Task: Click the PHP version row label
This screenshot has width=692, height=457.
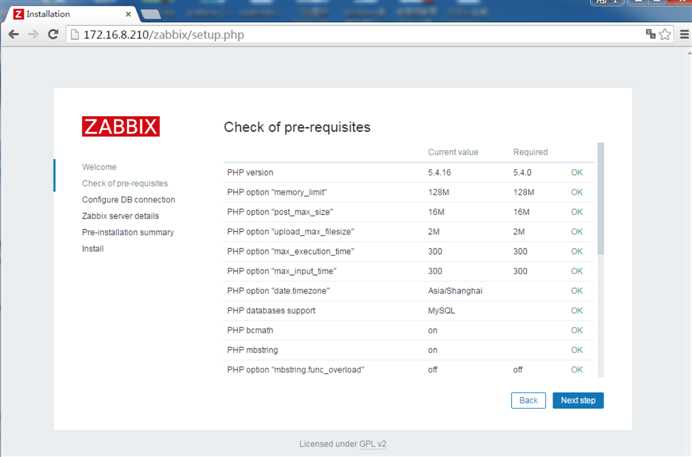Action: click(x=250, y=172)
